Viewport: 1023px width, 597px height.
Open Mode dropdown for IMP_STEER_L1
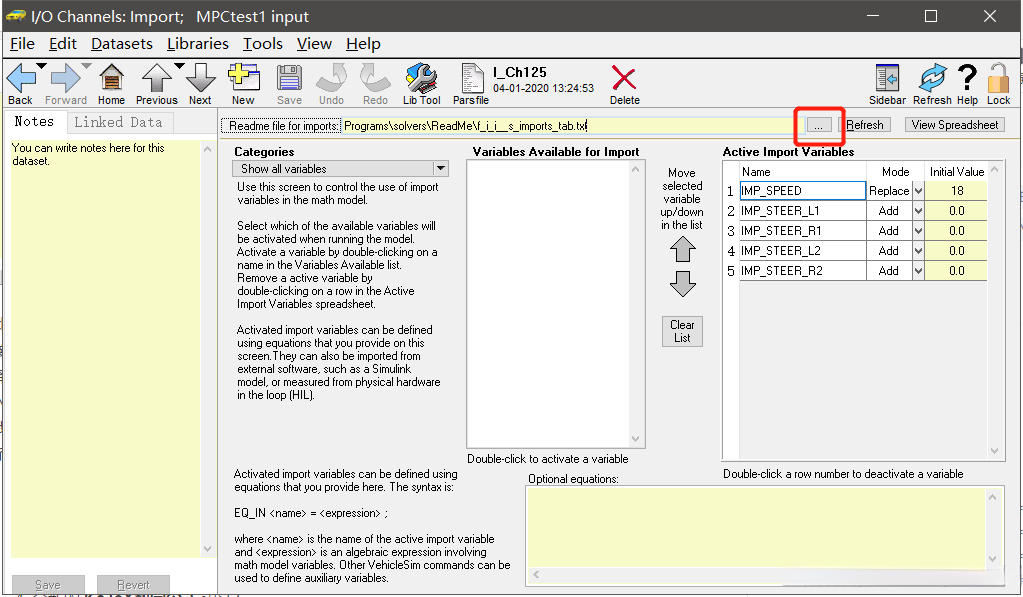pos(918,211)
